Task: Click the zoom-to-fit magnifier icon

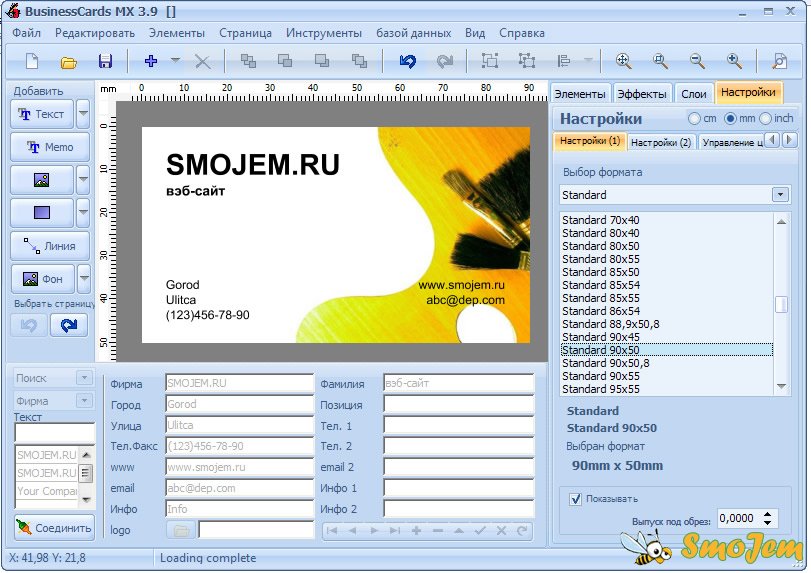Action: pyautogui.click(x=624, y=61)
